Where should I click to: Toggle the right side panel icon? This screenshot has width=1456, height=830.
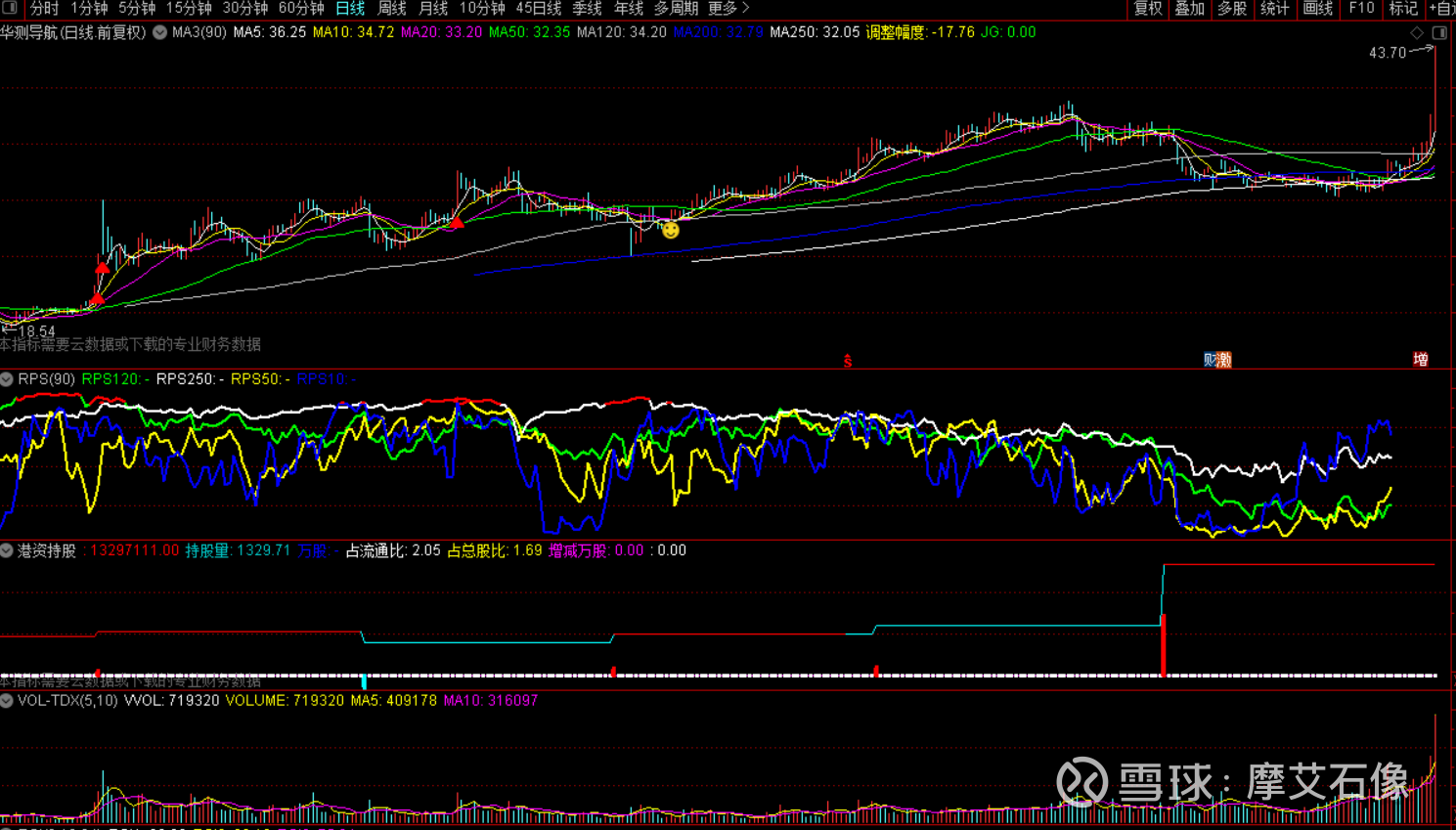pyautogui.click(x=1439, y=32)
